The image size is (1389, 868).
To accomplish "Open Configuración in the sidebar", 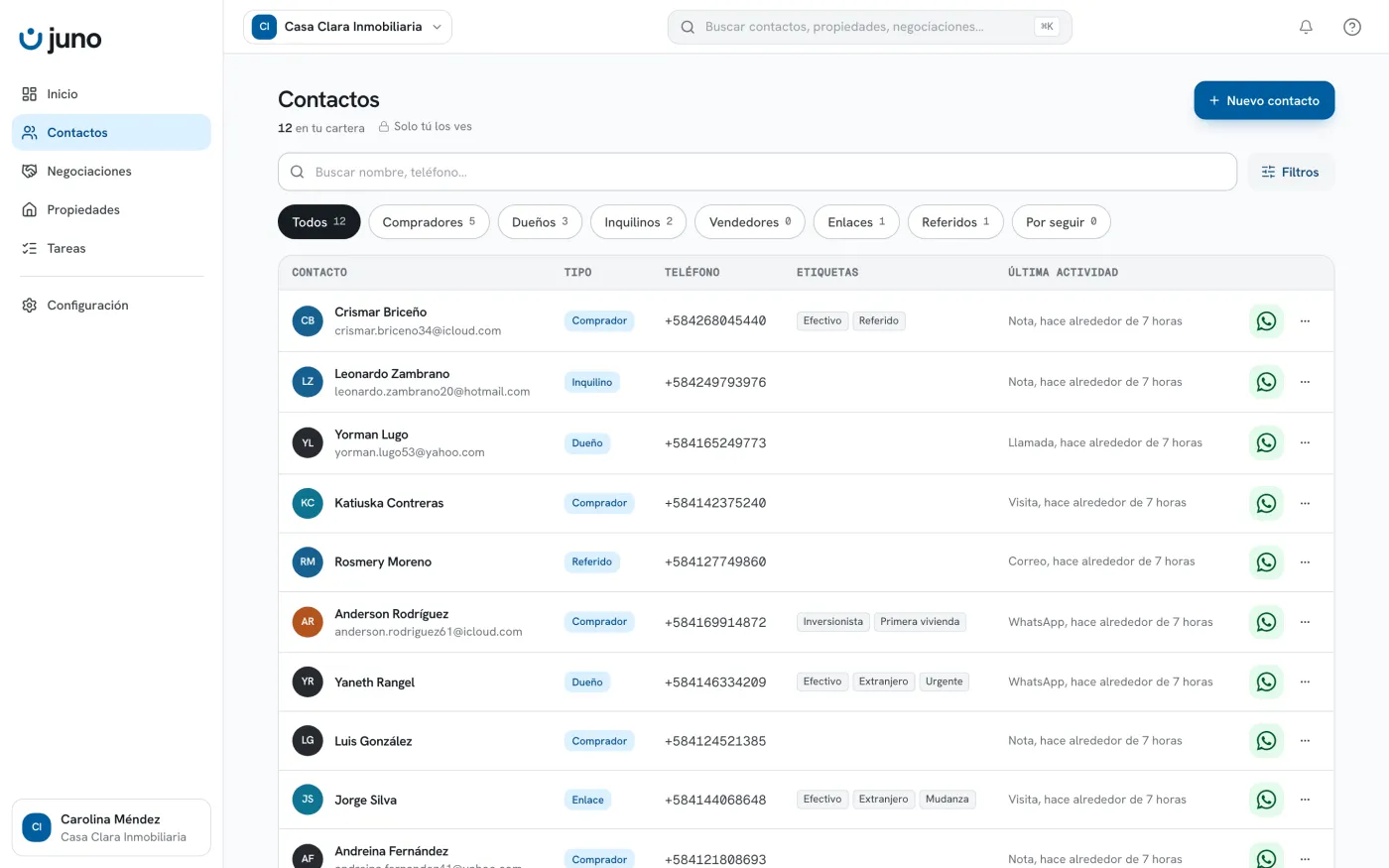I will [111, 306].
